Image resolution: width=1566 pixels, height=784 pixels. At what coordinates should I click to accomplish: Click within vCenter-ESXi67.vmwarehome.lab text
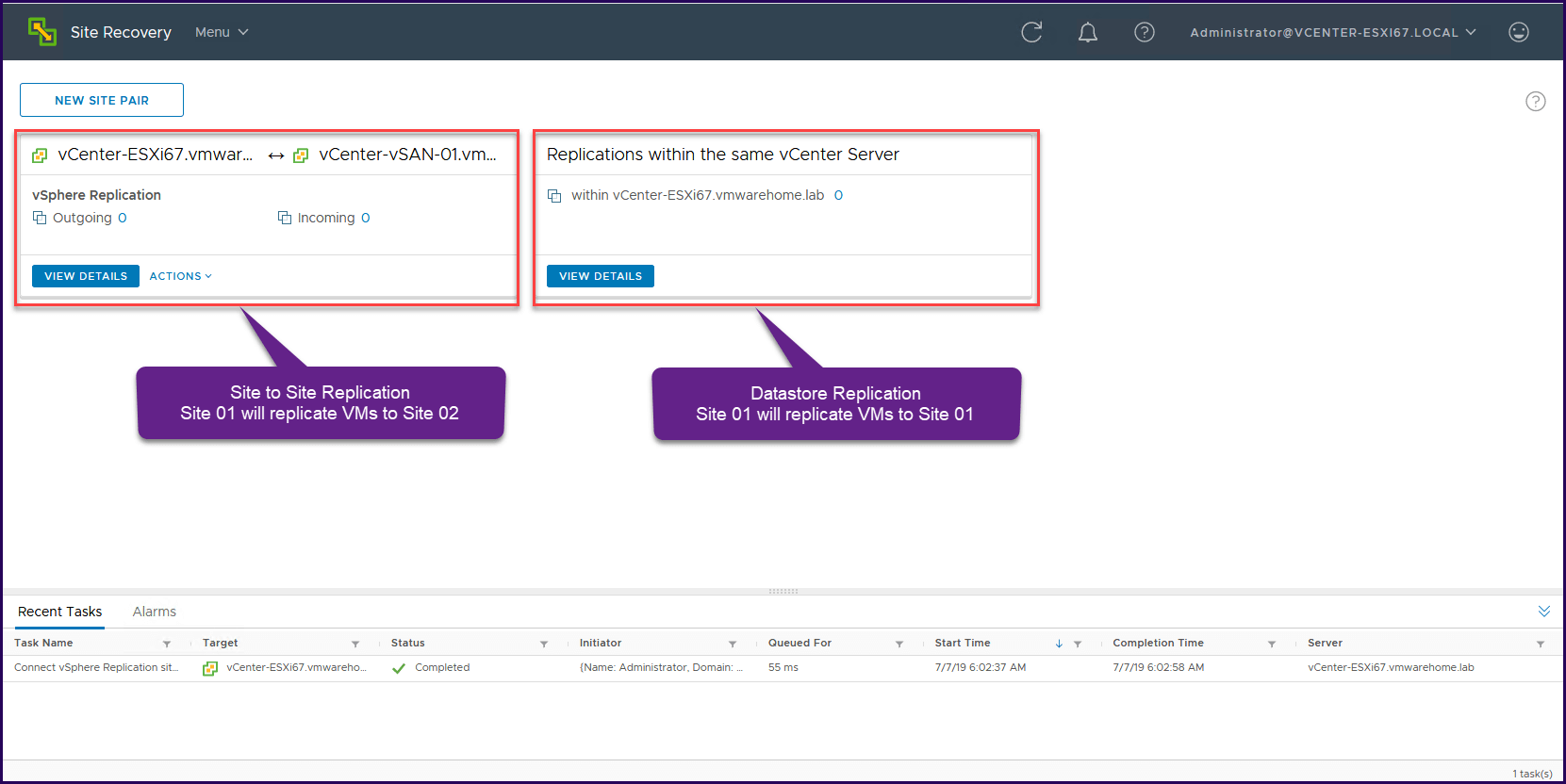698,195
